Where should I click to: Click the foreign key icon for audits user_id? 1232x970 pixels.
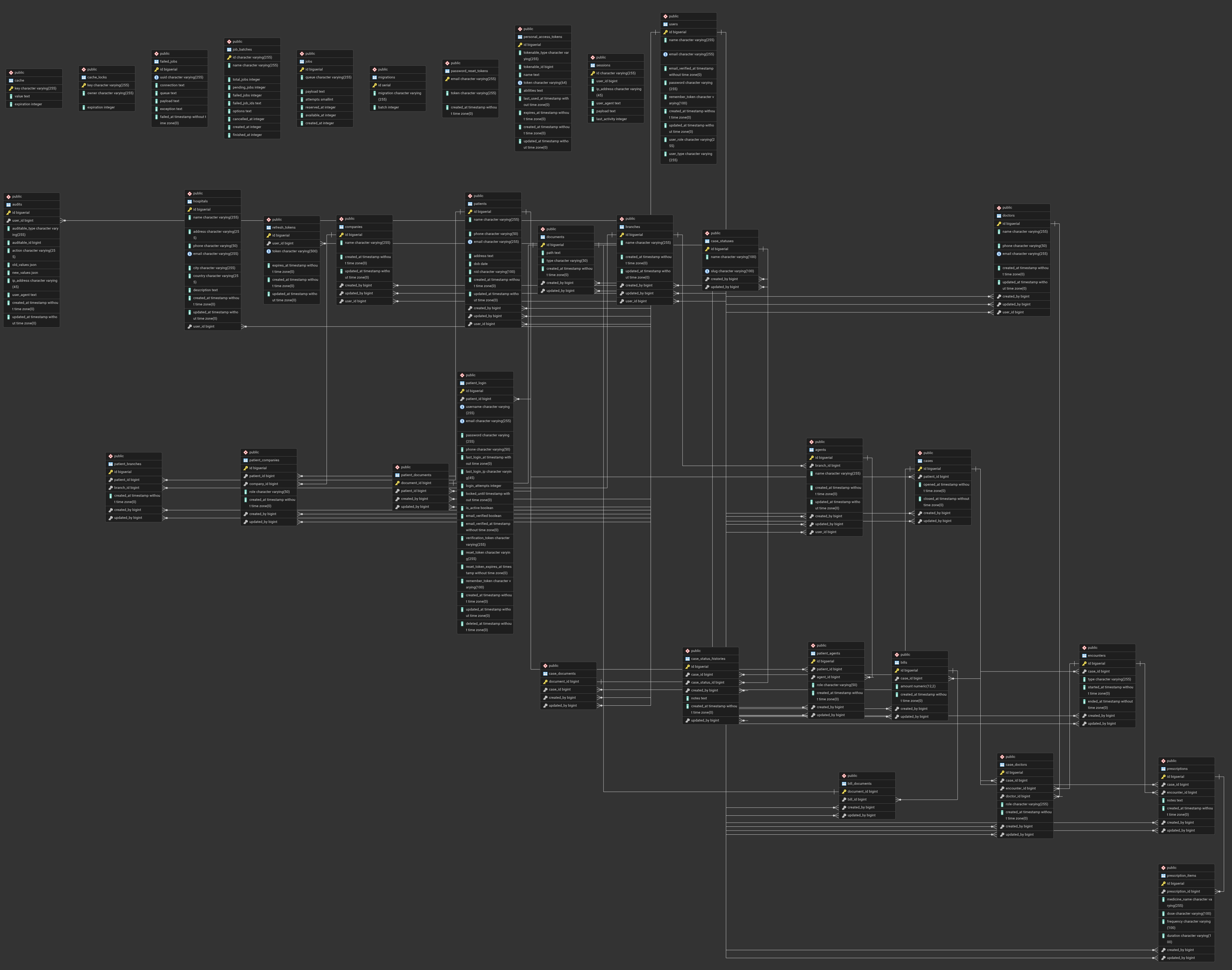pyautogui.click(x=9, y=220)
